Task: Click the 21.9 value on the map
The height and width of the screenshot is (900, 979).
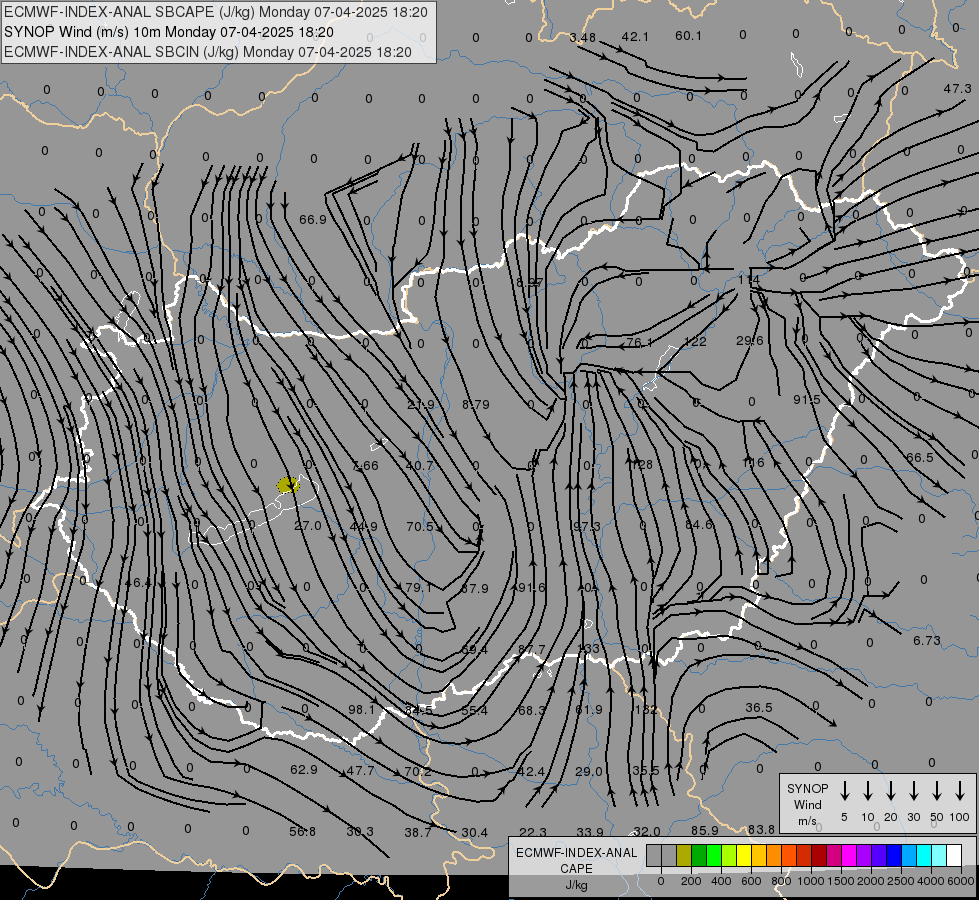Action: [x=420, y=405]
